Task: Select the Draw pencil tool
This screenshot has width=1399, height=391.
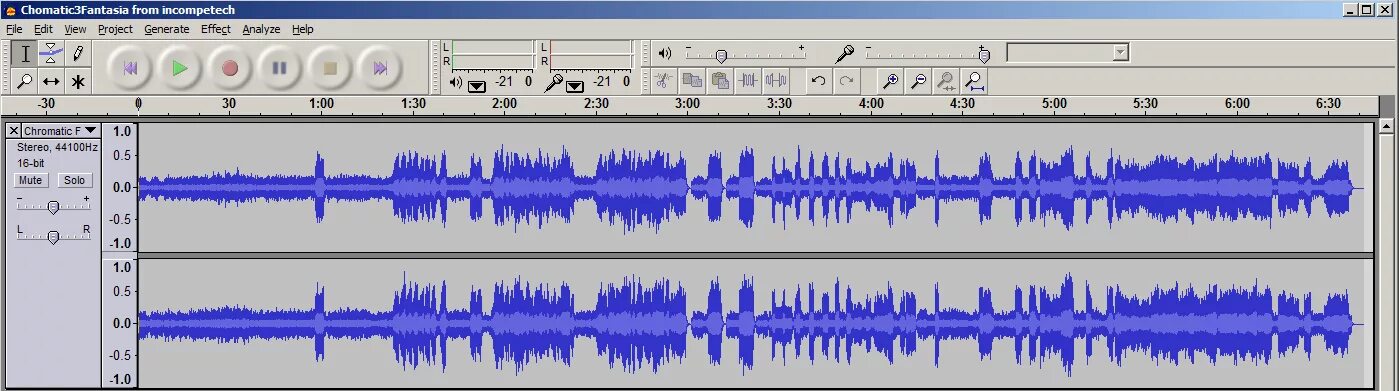Action: pyautogui.click(x=78, y=54)
